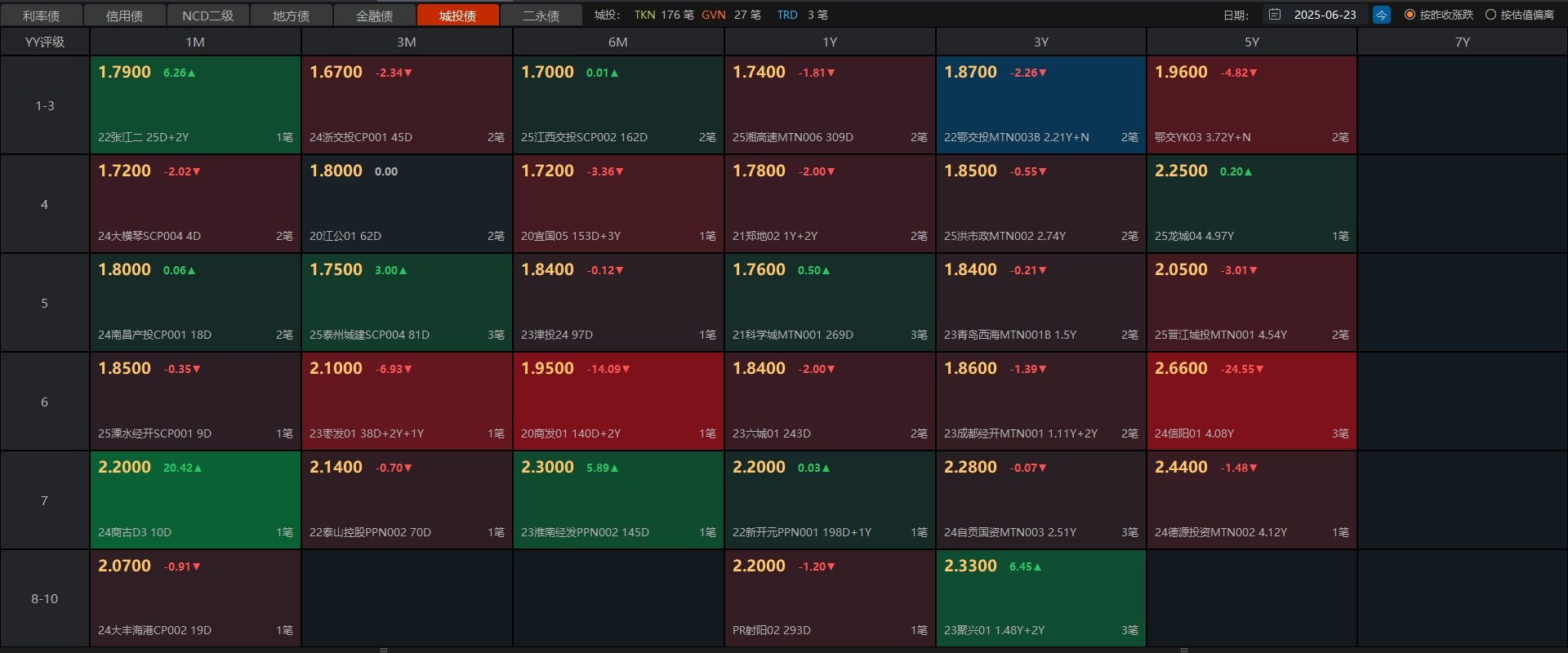
Task: Select the 按昨收涨跌 radio button
Action: 1410,15
